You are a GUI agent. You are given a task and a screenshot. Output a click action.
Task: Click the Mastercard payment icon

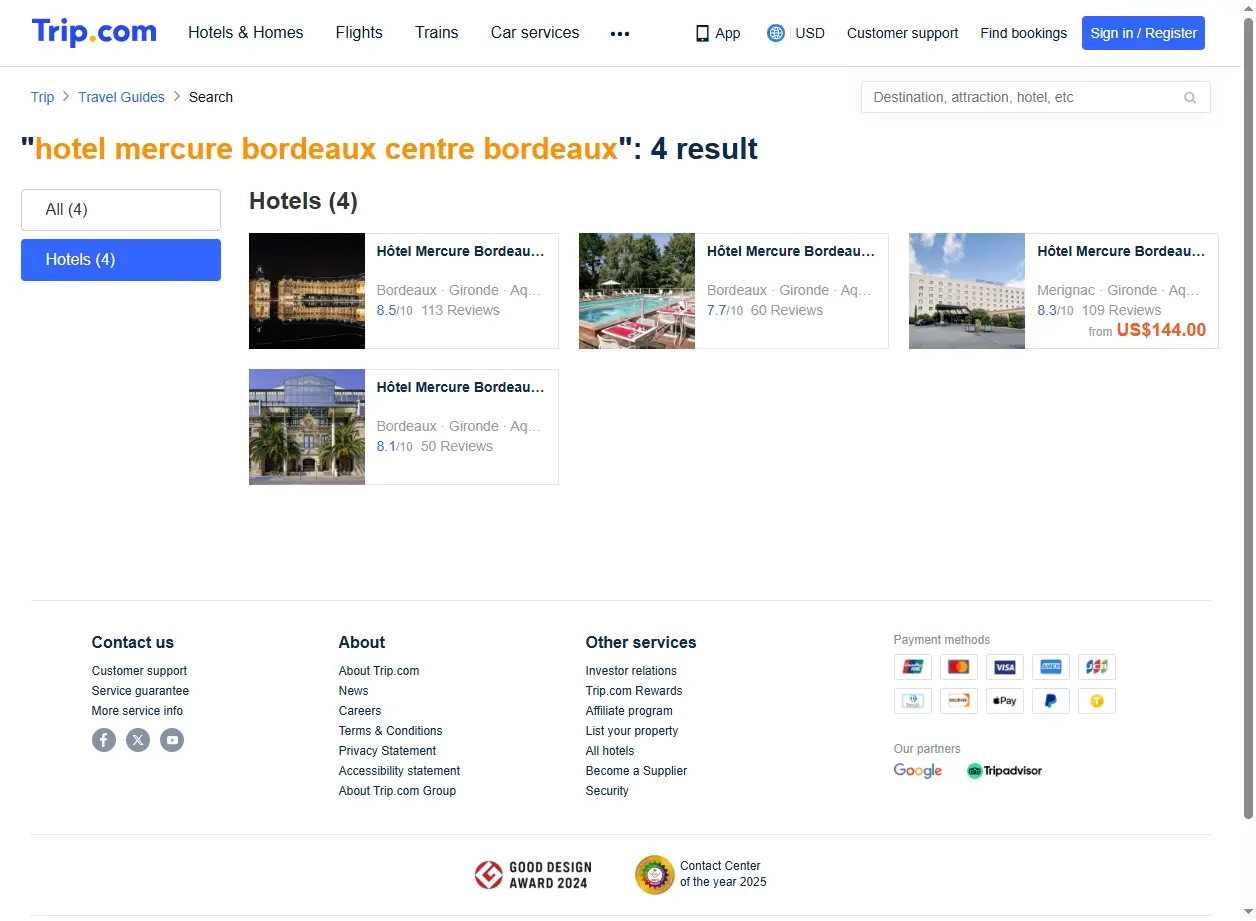click(x=959, y=667)
